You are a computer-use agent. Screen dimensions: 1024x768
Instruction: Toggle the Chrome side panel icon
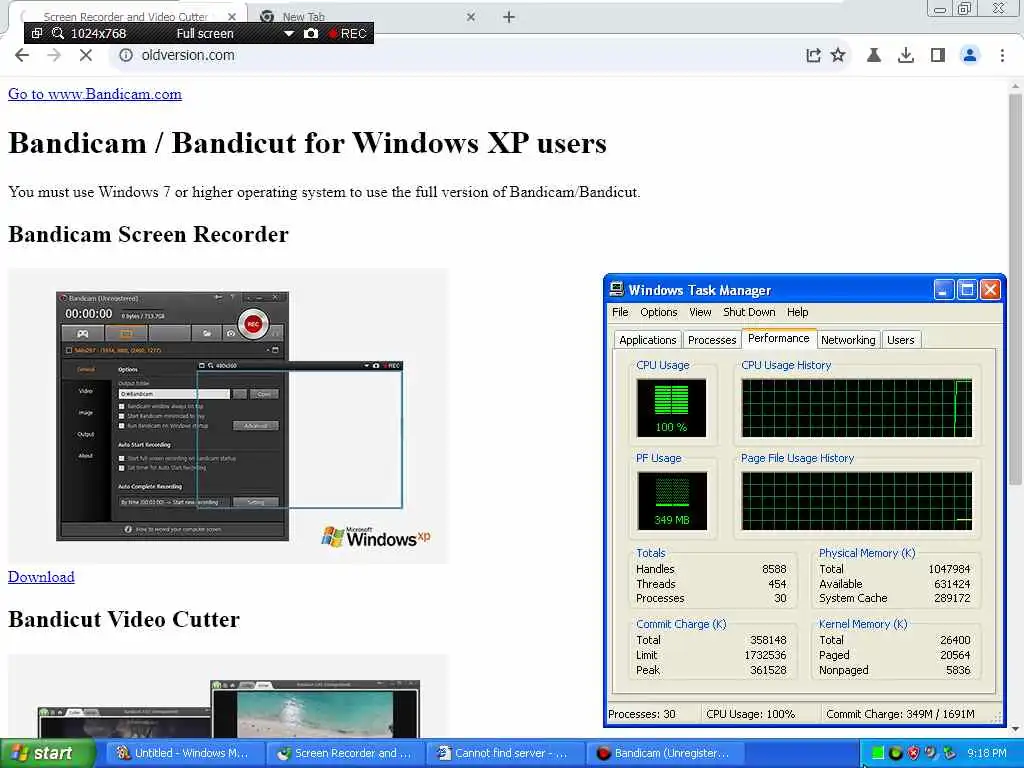click(x=938, y=56)
